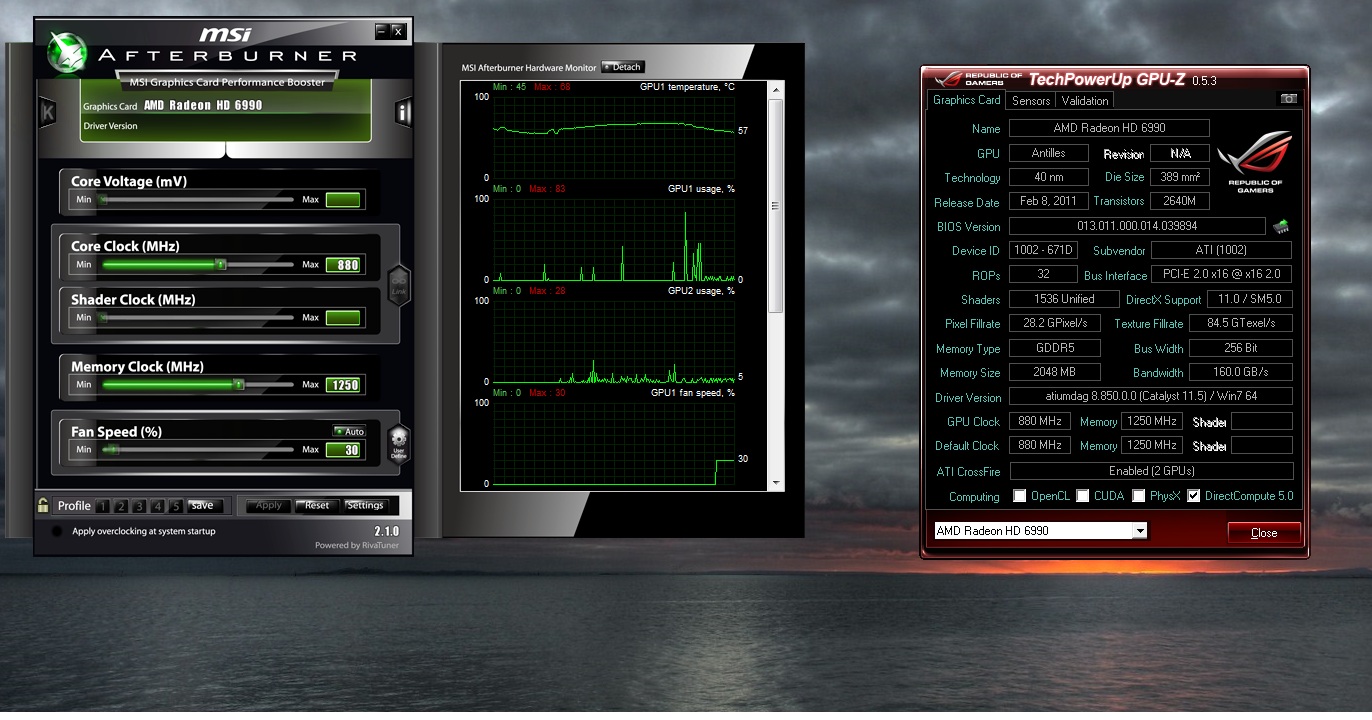The height and width of the screenshot is (720, 1372).
Task: Detach the Hardware Monitor window
Action: click(x=622, y=67)
